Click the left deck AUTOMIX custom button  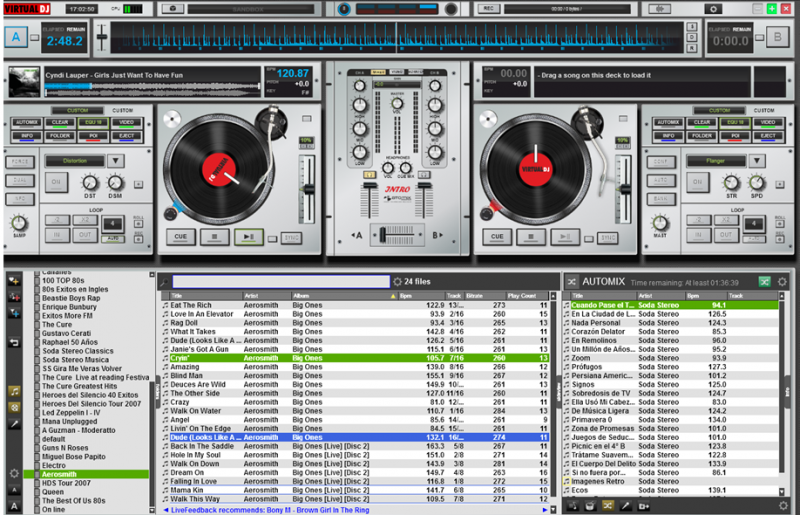coord(27,123)
